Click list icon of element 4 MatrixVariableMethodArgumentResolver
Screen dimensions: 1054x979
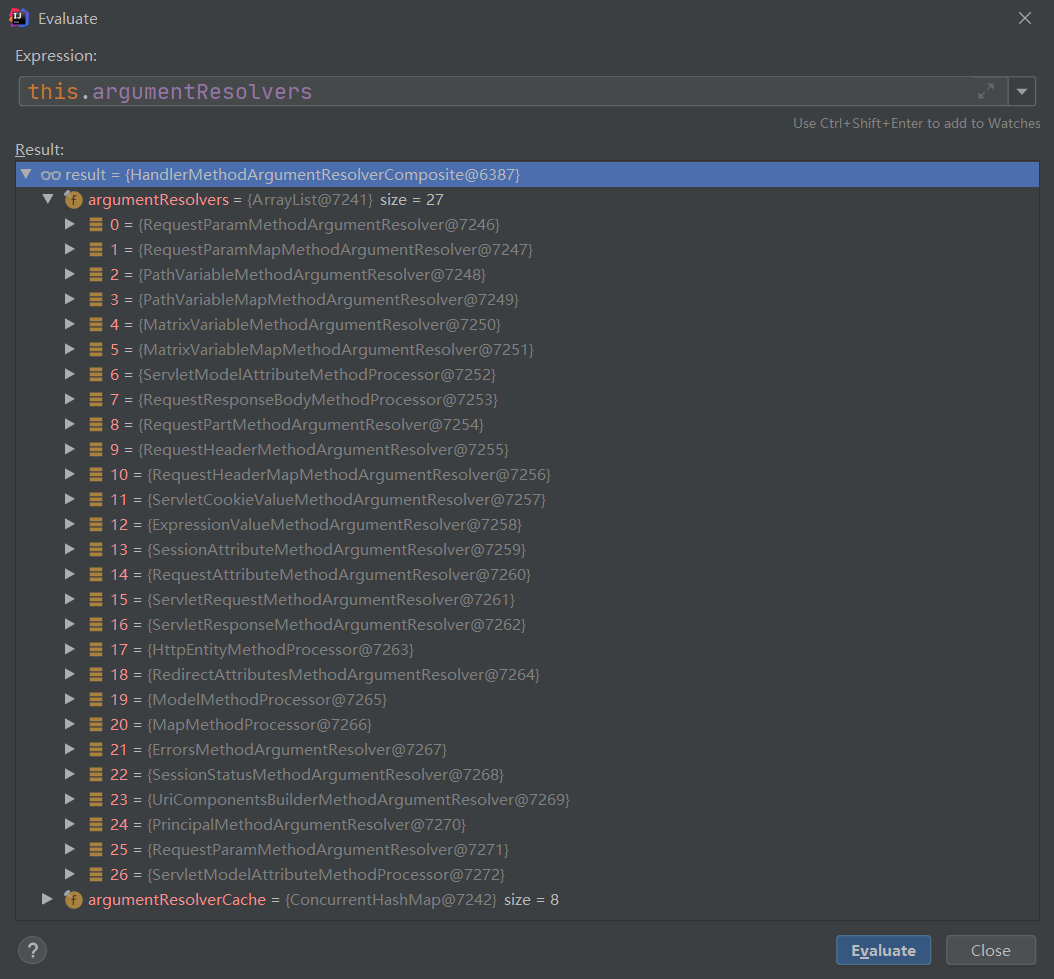pos(96,324)
